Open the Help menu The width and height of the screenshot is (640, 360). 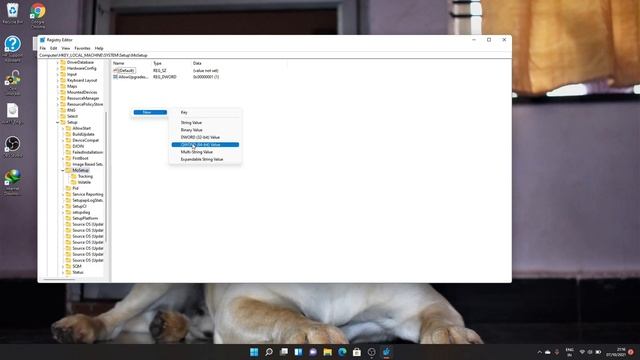click(x=99, y=48)
